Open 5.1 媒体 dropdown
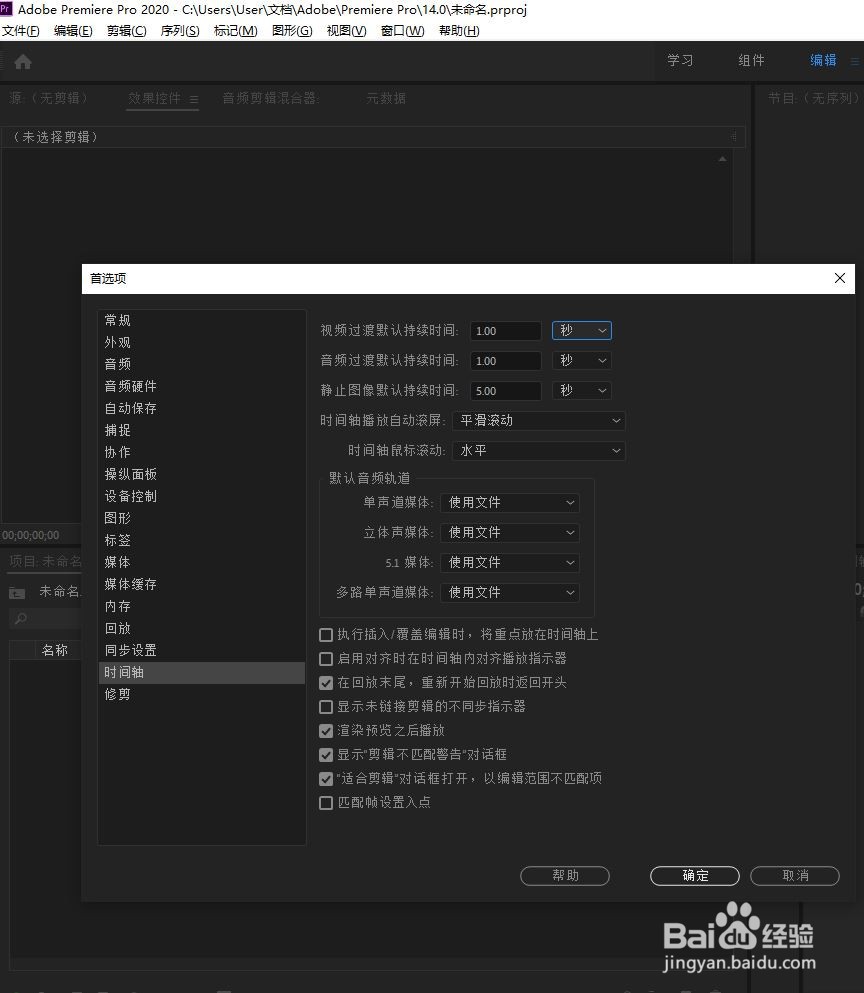This screenshot has width=864, height=993. pyautogui.click(x=509, y=562)
